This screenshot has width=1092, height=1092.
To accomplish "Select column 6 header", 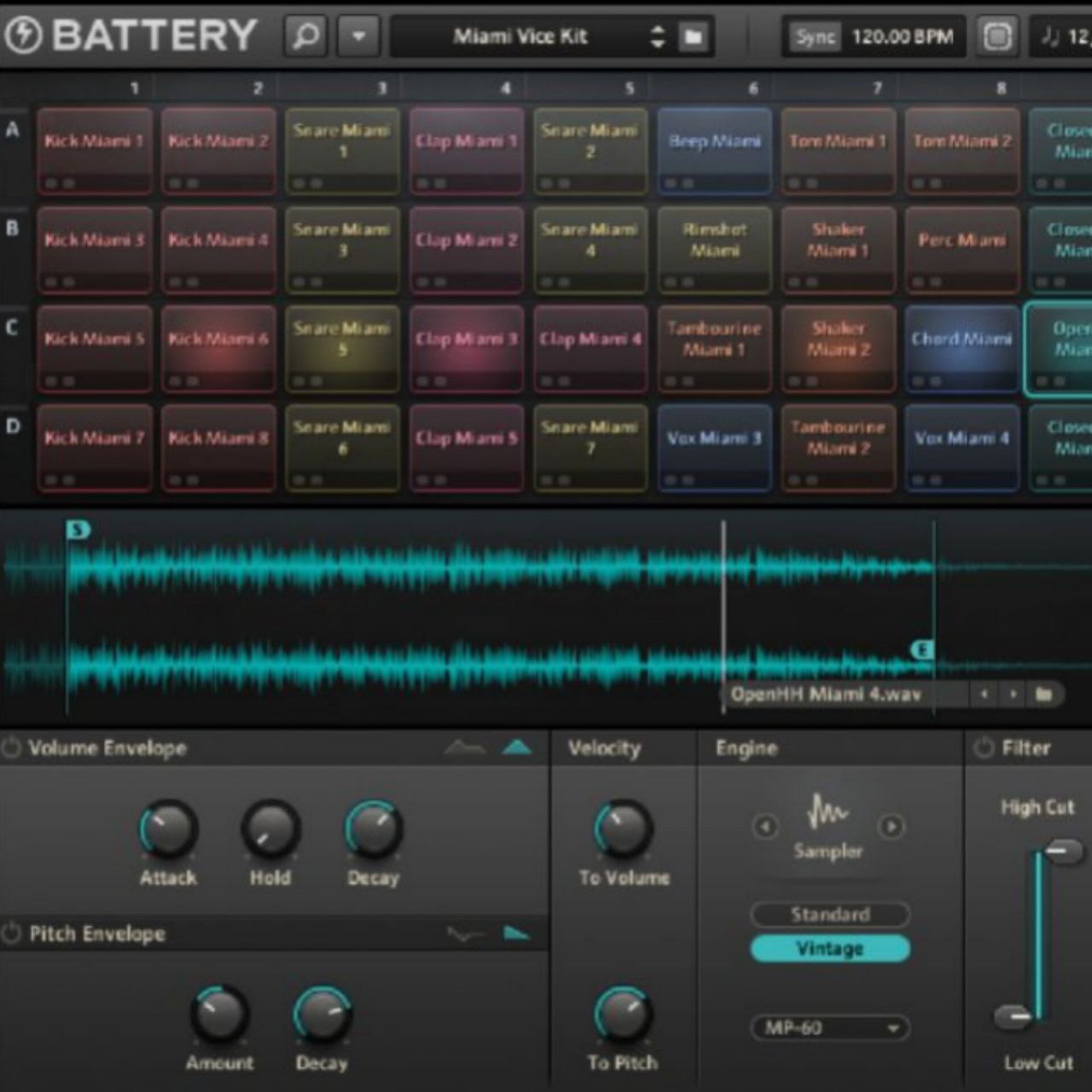I will coord(753,88).
